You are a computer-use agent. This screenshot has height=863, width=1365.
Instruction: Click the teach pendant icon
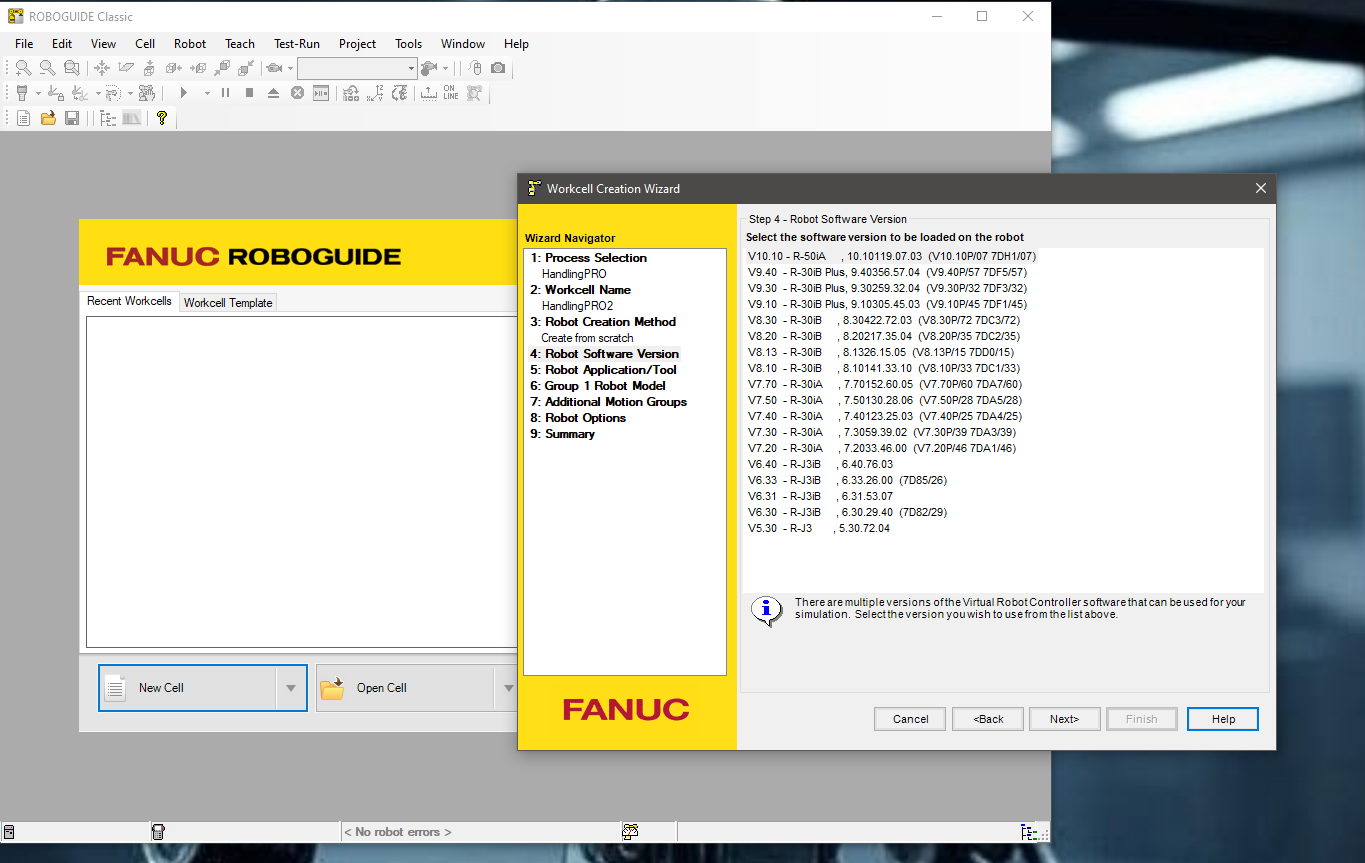coord(22,93)
